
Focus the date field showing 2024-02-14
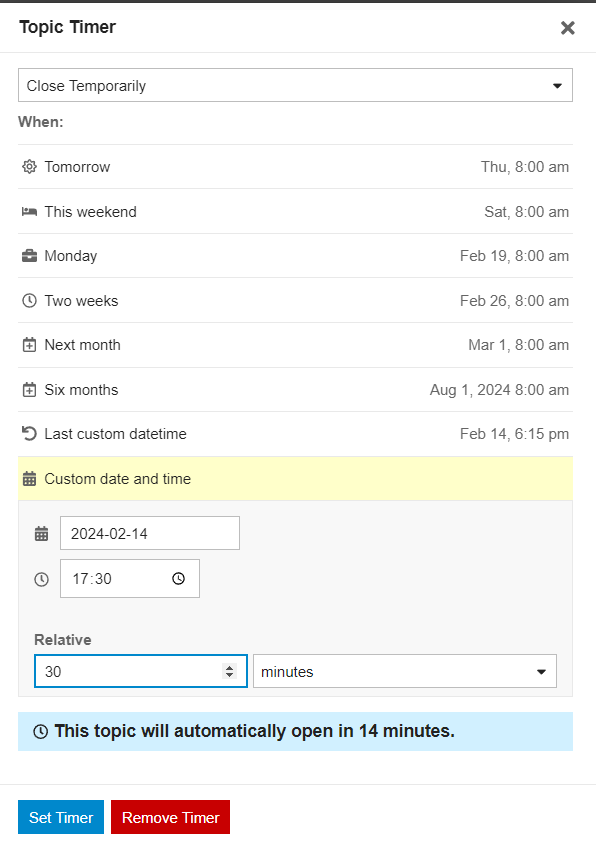(x=150, y=533)
